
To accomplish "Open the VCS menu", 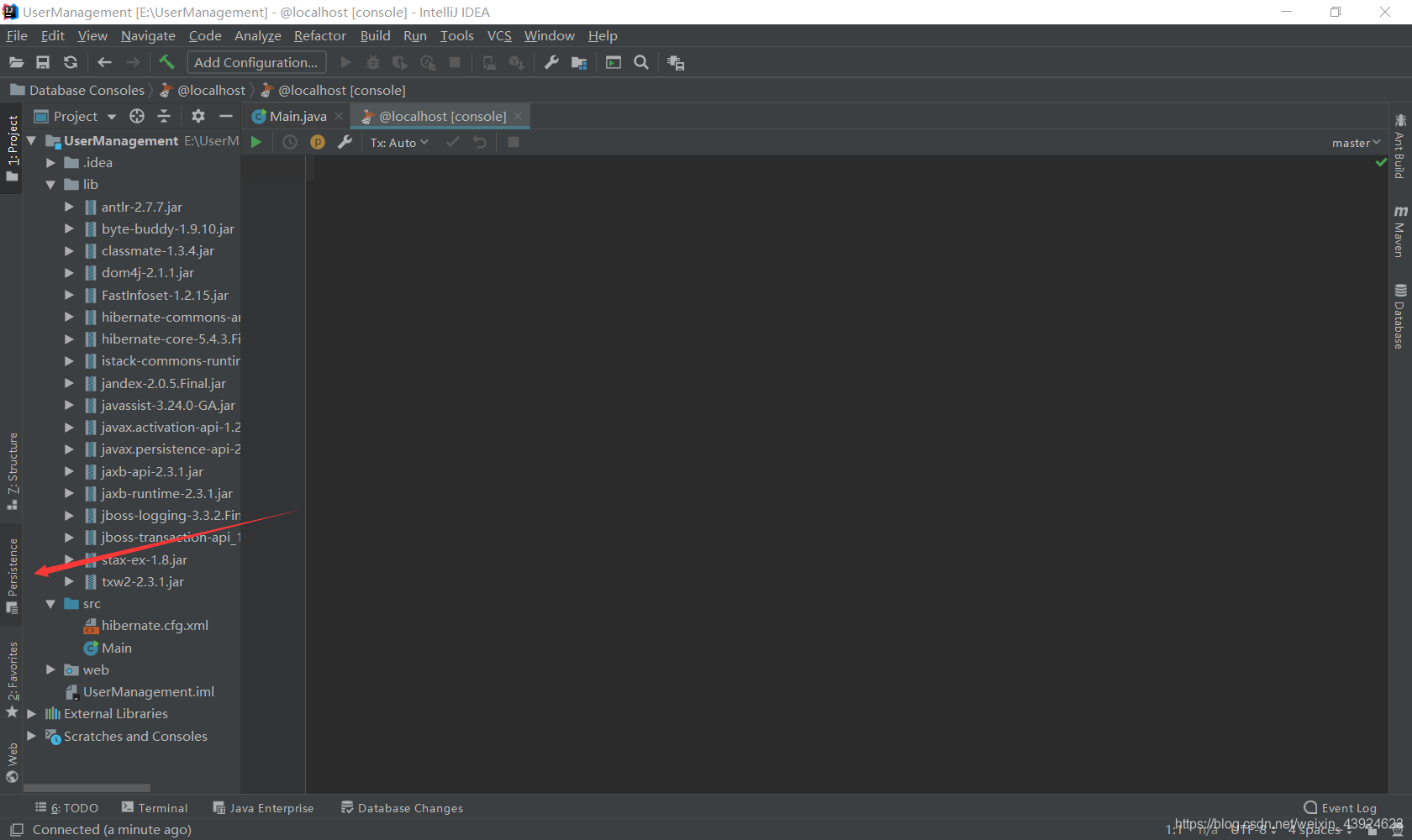I will click(499, 35).
